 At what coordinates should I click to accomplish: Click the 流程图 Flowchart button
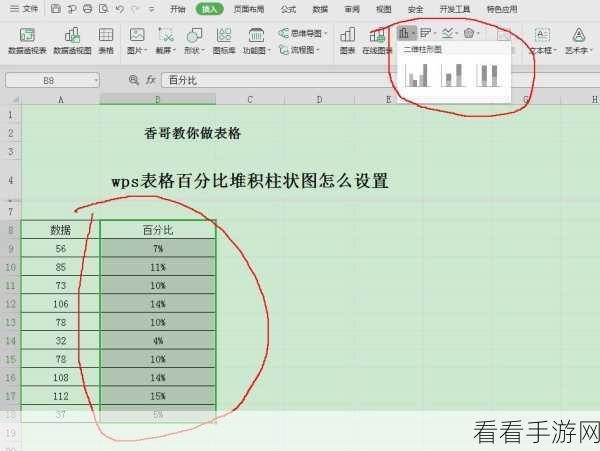[298, 50]
